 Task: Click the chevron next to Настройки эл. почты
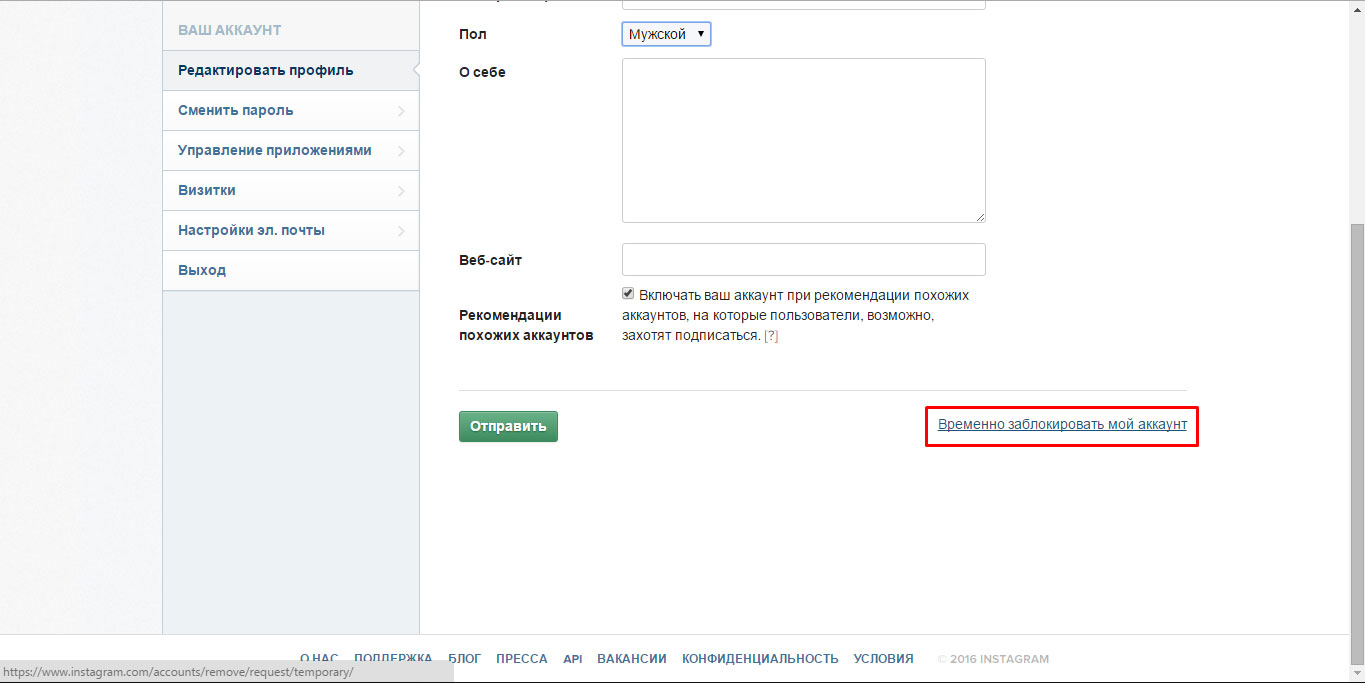[401, 231]
